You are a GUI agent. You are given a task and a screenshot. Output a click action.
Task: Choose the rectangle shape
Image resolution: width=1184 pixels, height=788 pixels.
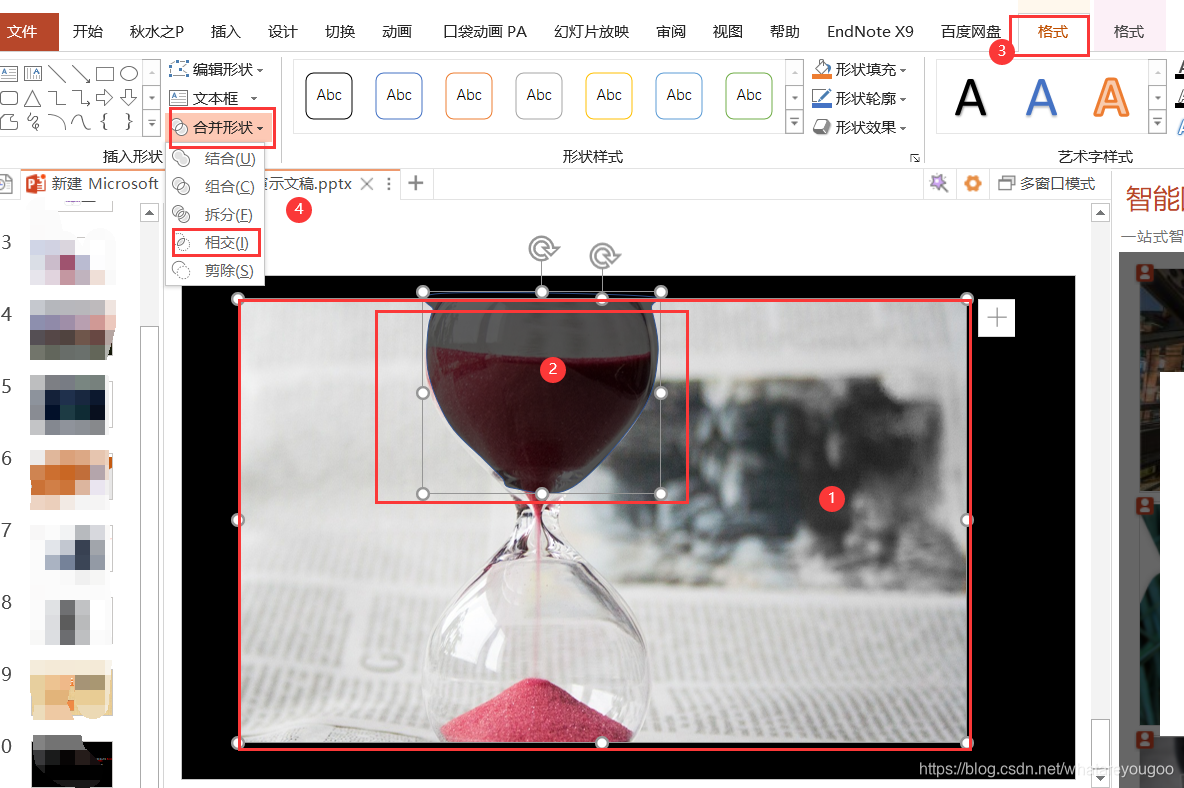click(105, 73)
